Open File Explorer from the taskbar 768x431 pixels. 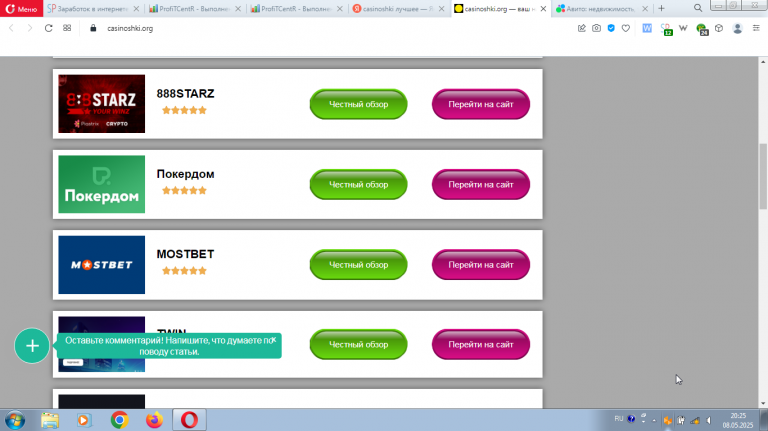tap(49, 420)
